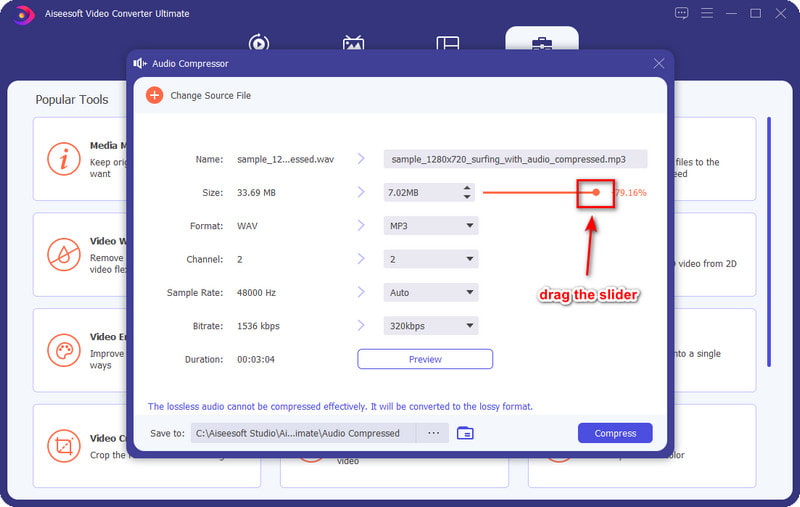This screenshot has height=507, width=800.
Task: Click the Video Watermark Remover icon
Action: pos(64,254)
